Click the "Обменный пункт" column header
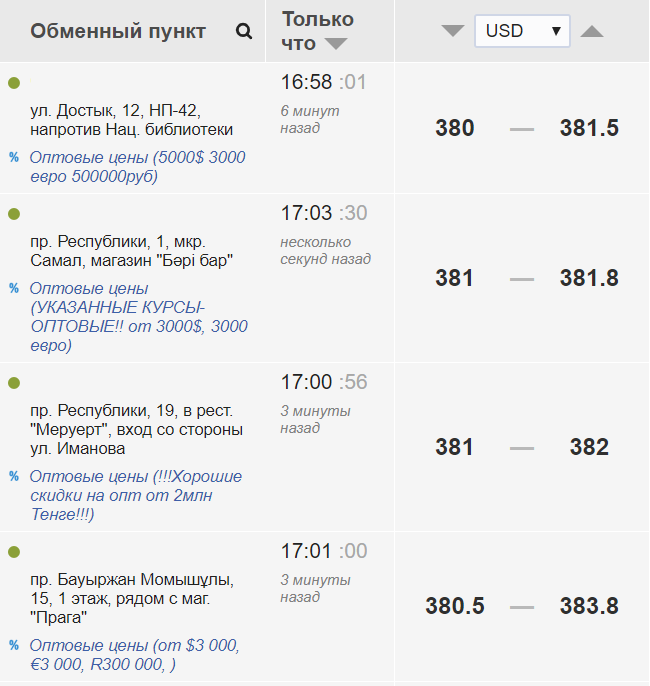This screenshot has width=650, height=686. click(118, 31)
